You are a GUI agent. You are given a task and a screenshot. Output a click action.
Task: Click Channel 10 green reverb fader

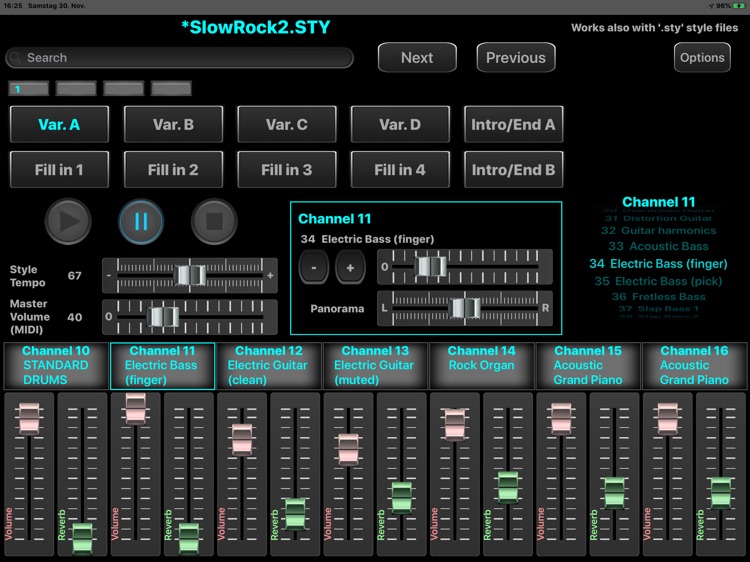point(82,538)
